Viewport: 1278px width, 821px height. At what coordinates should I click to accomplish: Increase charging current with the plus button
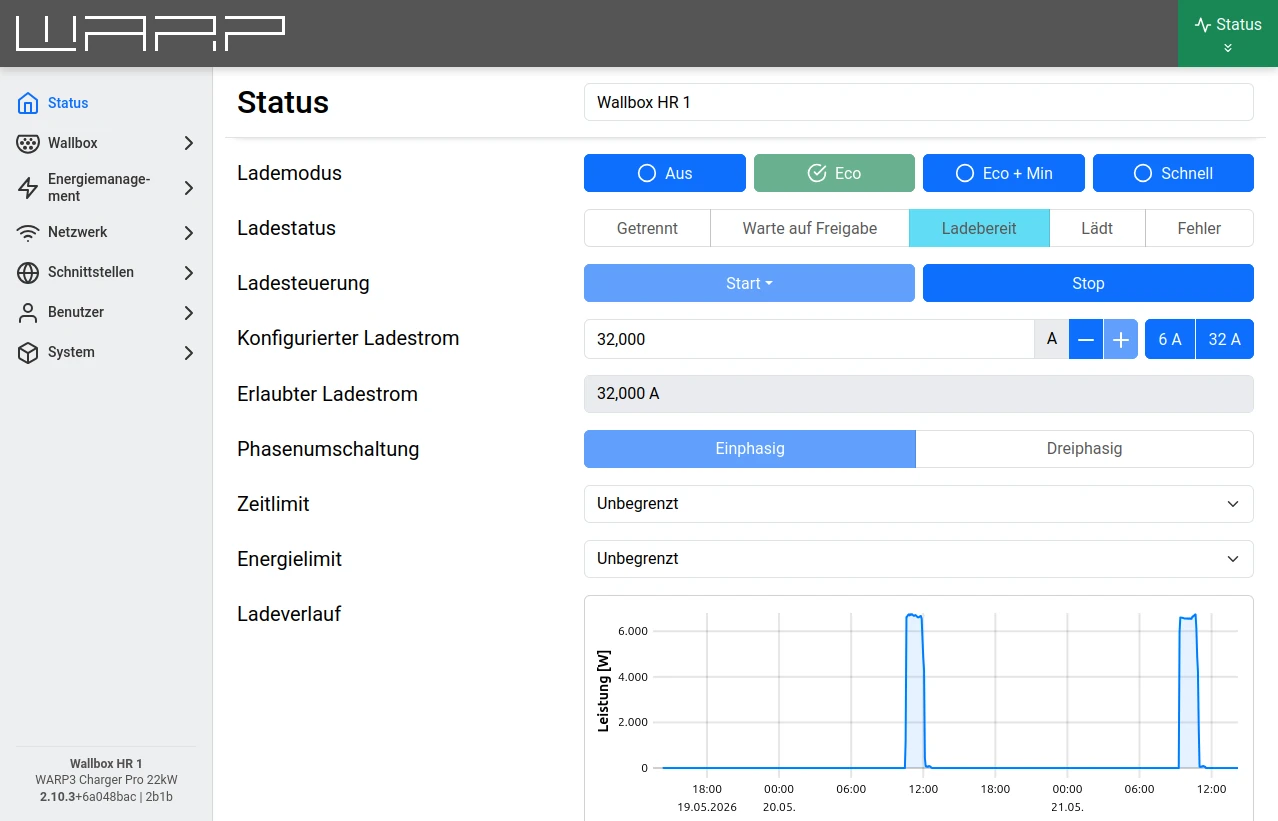tap(1121, 339)
